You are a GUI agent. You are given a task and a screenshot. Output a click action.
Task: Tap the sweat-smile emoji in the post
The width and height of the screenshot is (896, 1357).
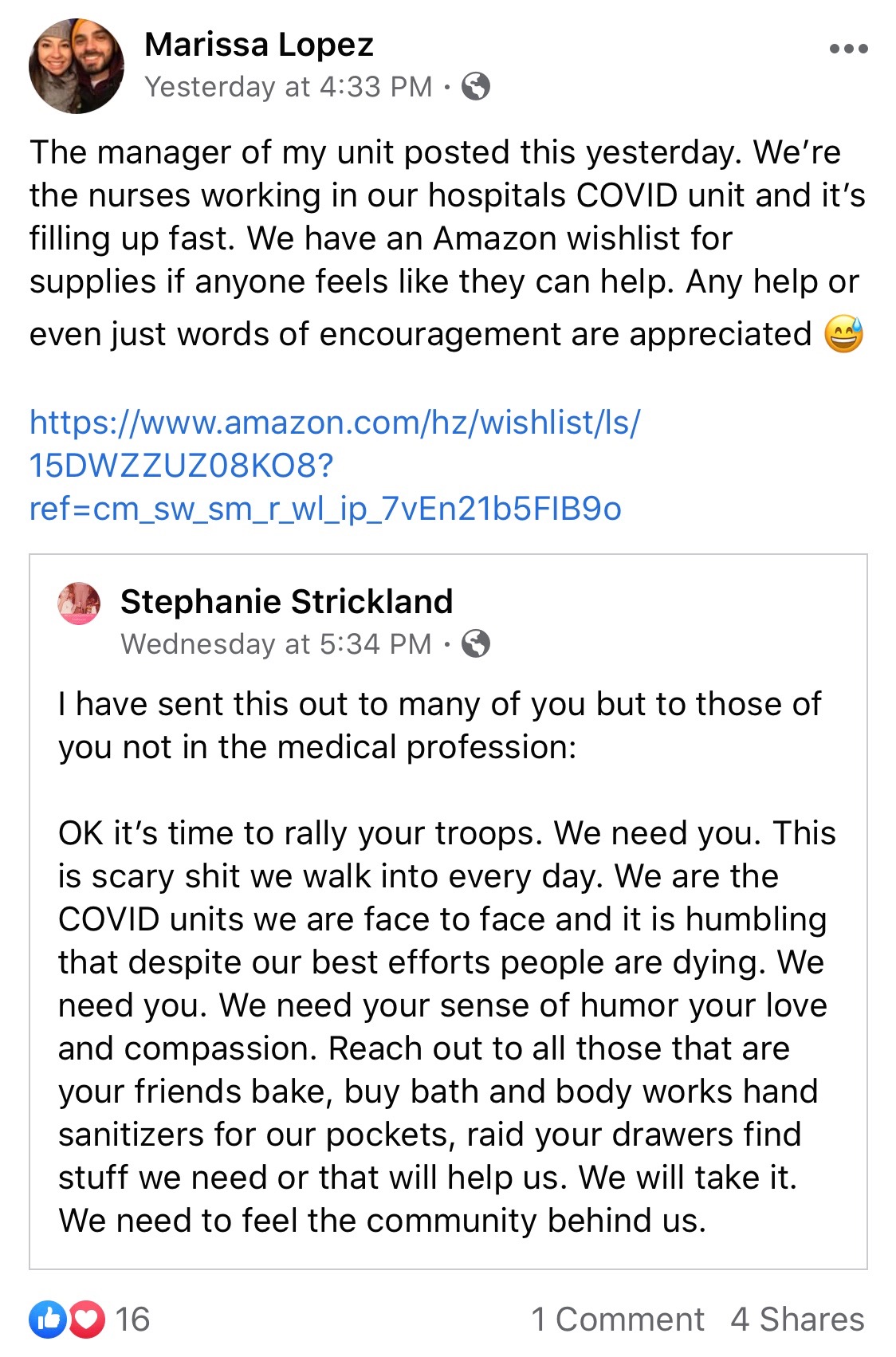click(x=843, y=334)
